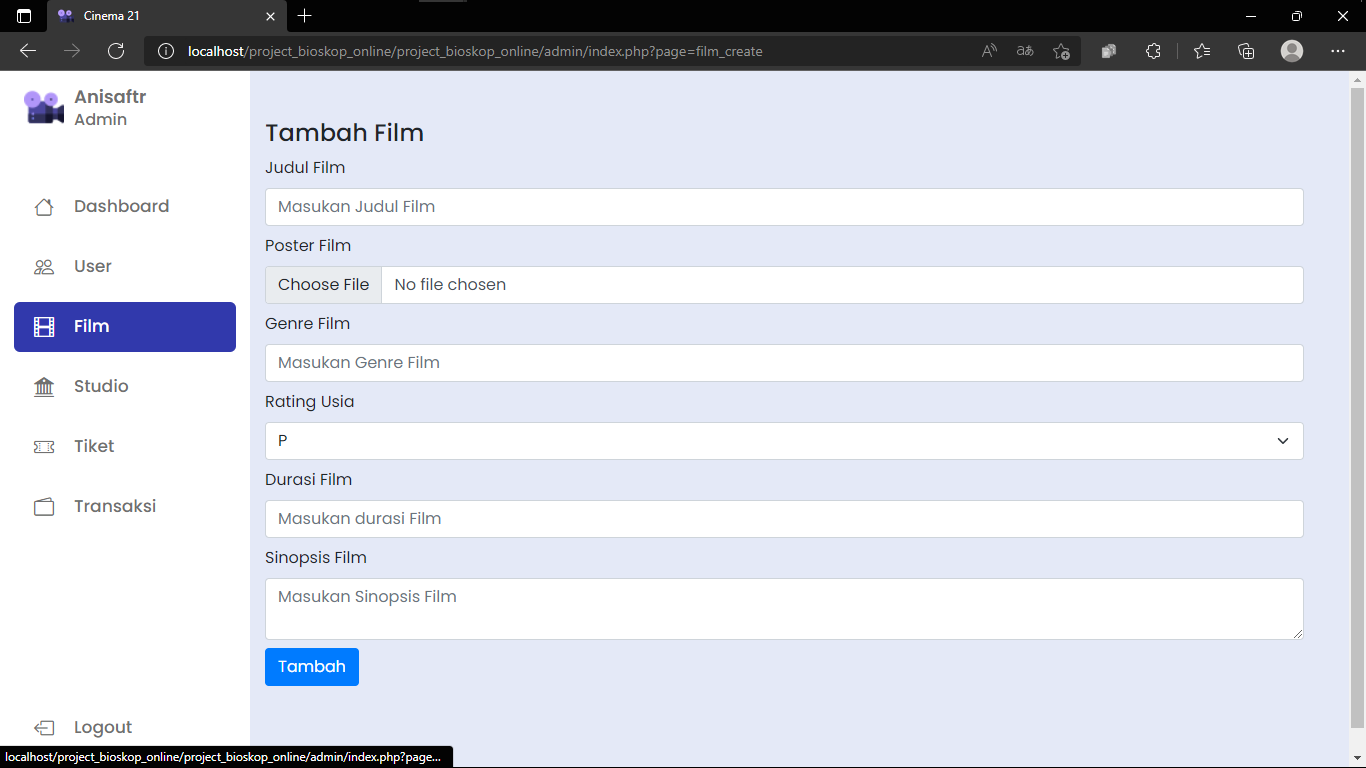Click the Cinema 21 camera logo

[43, 106]
